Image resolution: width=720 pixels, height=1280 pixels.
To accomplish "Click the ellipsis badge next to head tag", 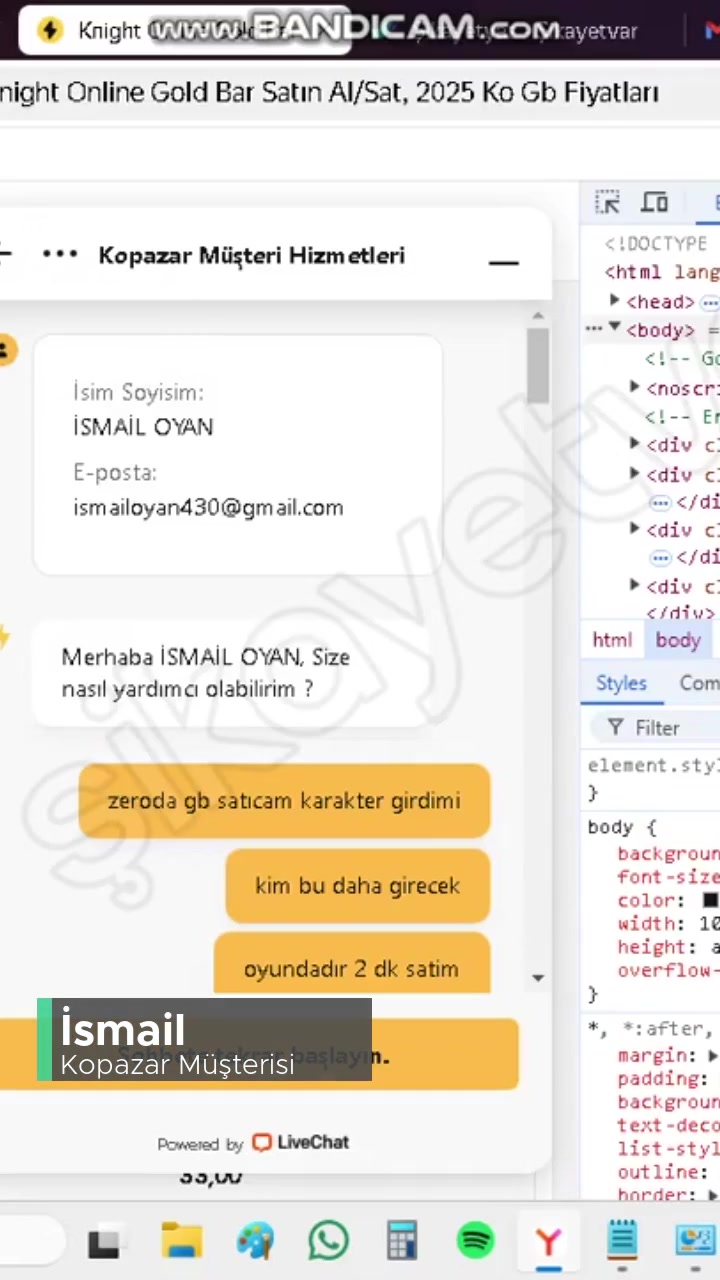I will [709, 302].
